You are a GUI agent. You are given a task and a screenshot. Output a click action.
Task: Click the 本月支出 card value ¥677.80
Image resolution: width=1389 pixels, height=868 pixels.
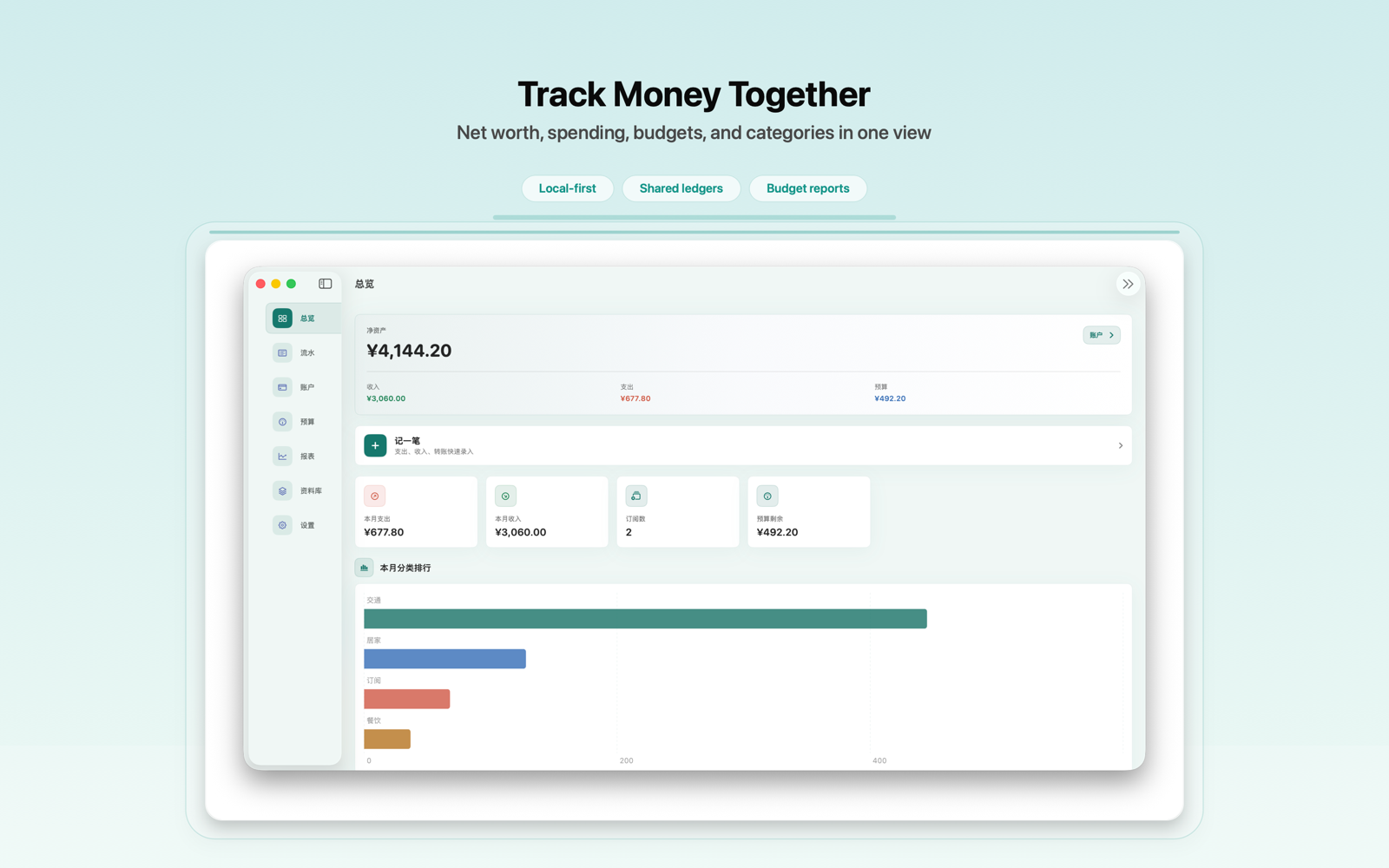tap(384, 532)
